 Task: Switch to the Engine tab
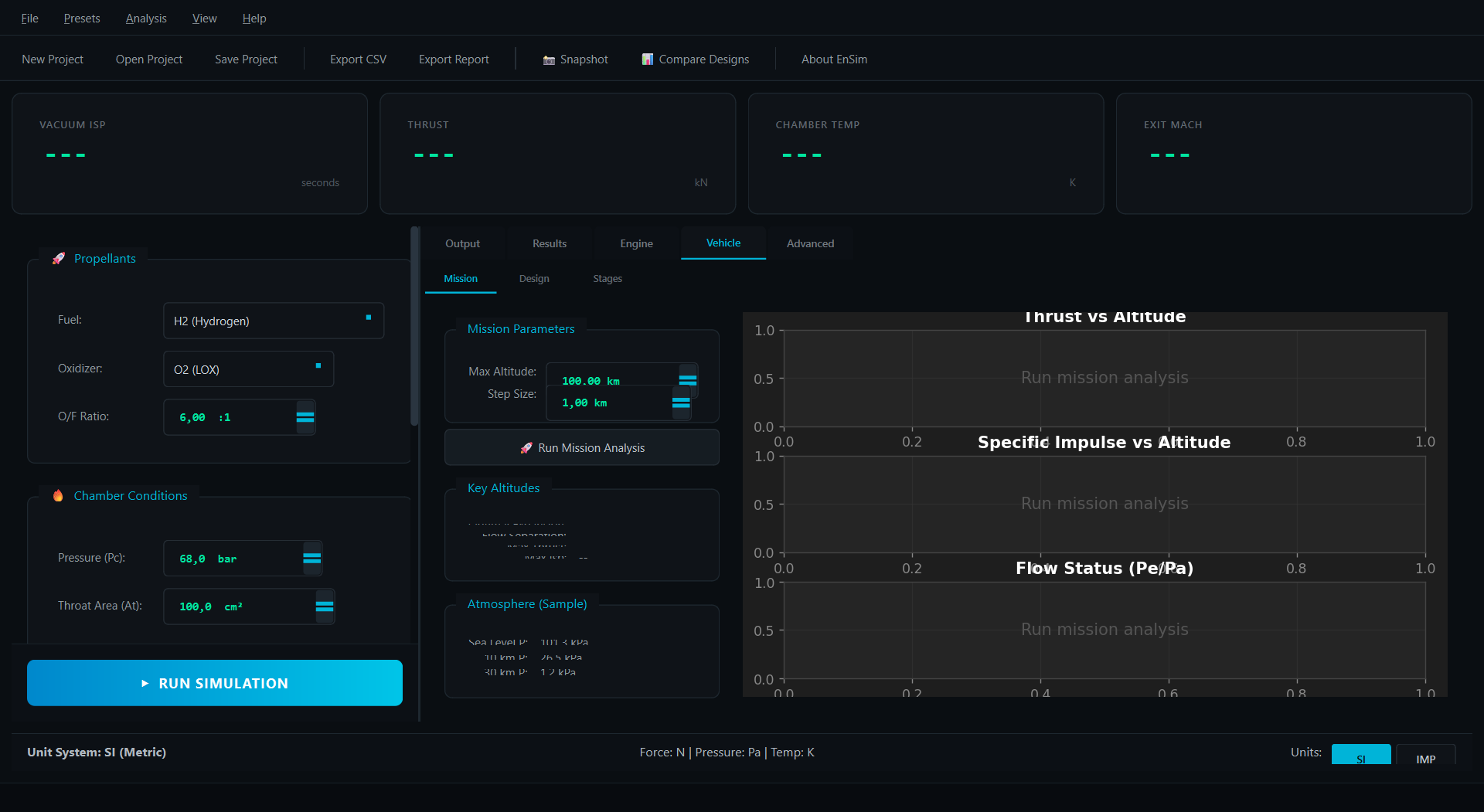click(636, 243)
